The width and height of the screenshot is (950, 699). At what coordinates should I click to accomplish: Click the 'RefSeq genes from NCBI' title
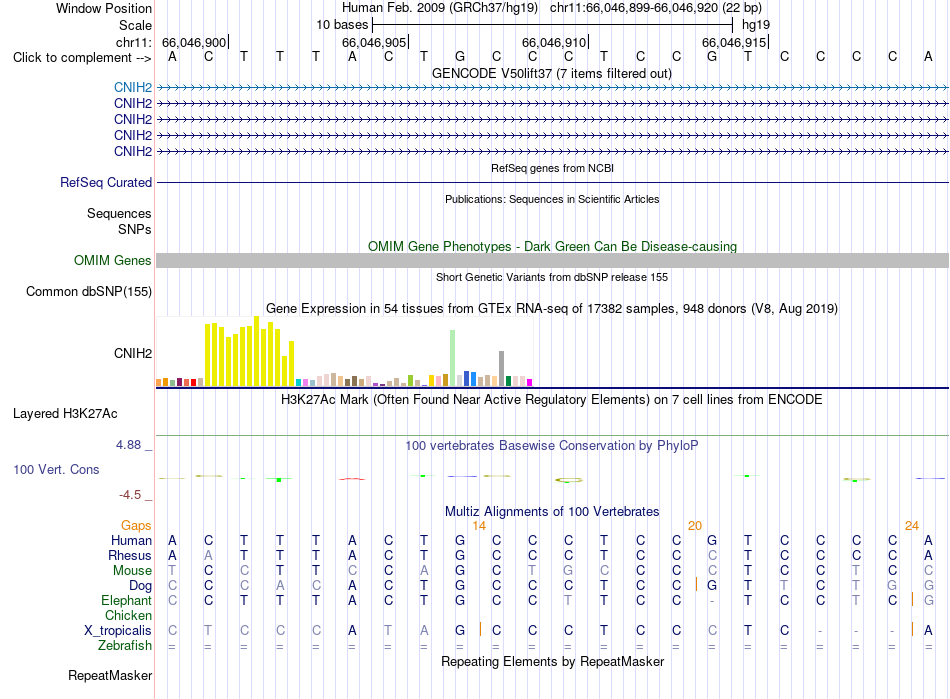pyautogui.click(x=552, y=168)
